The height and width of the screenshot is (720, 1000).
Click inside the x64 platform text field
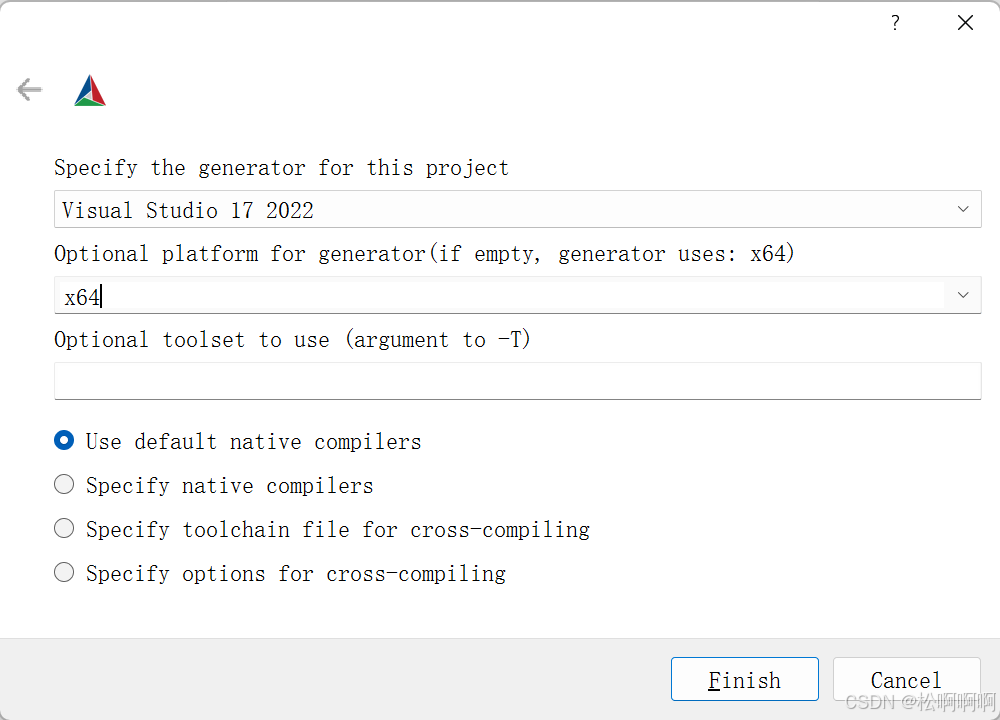tap(400, 295)
